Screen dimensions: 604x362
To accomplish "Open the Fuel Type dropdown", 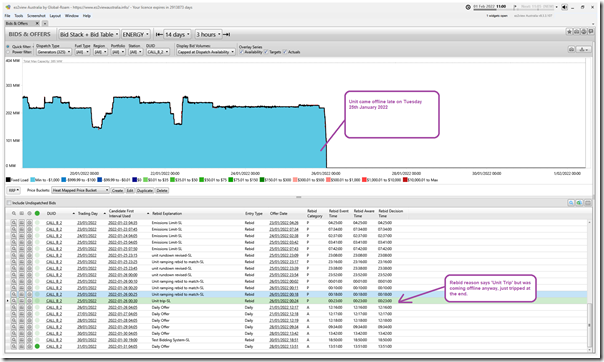I will click(82, 52).
